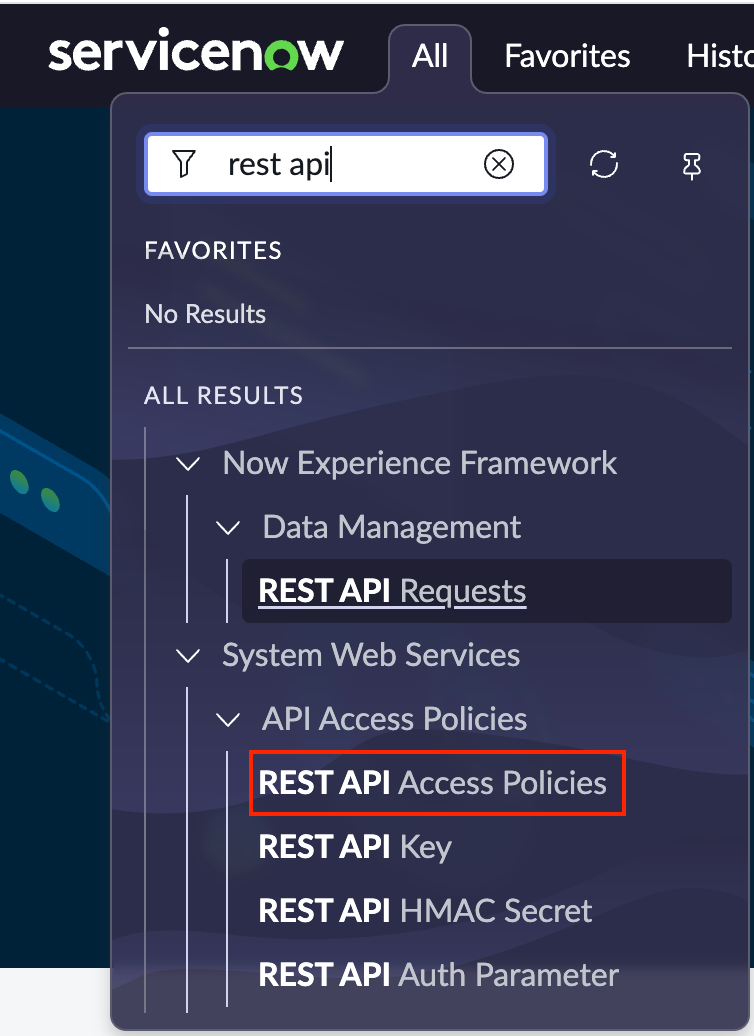Image resolution: width=754 pixels, height=1036 pixels.
Task: Click the funnel filter icon
Action: 184,164
